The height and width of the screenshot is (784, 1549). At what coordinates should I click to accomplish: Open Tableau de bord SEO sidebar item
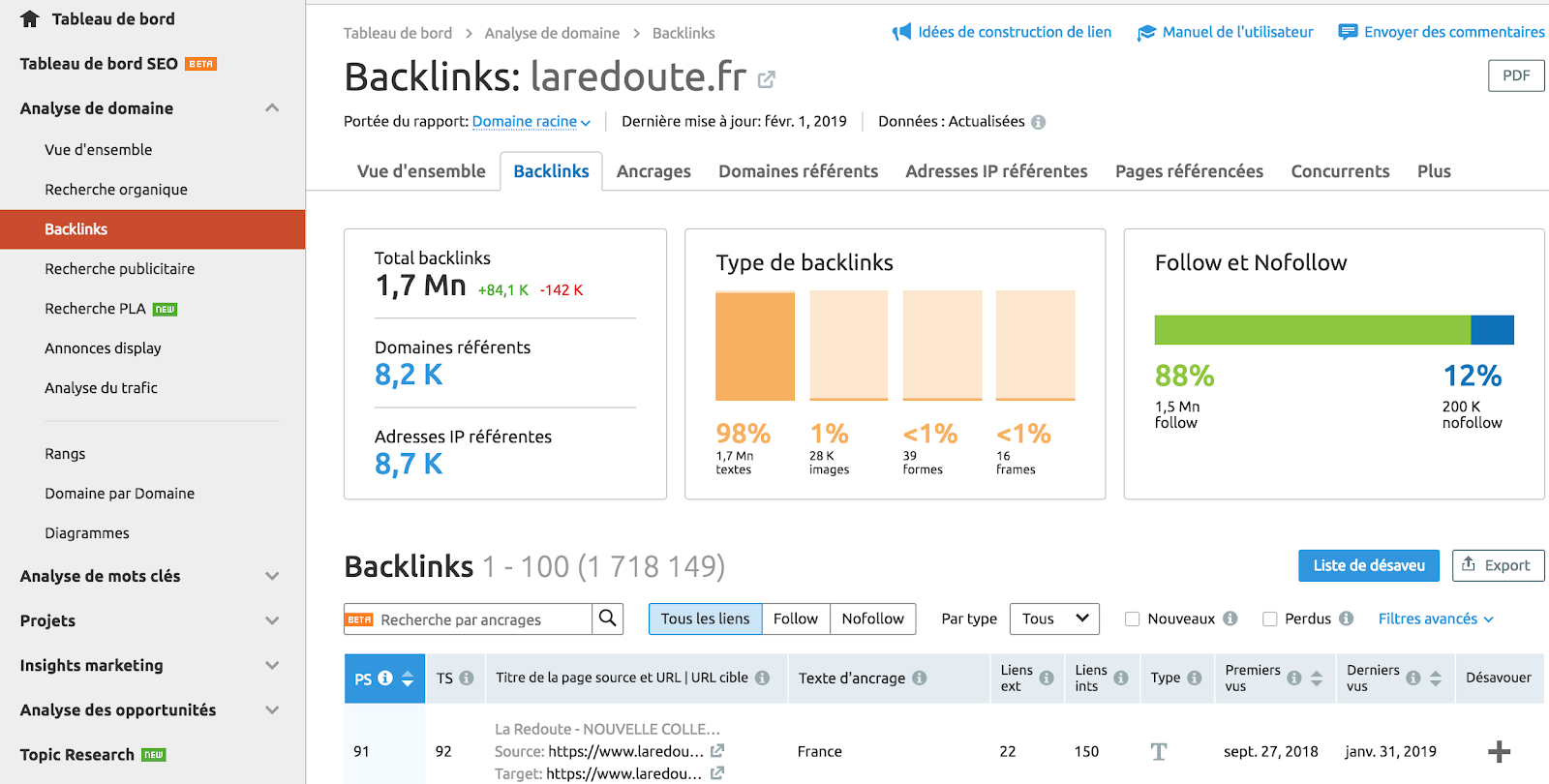click(x=99, y=64)
